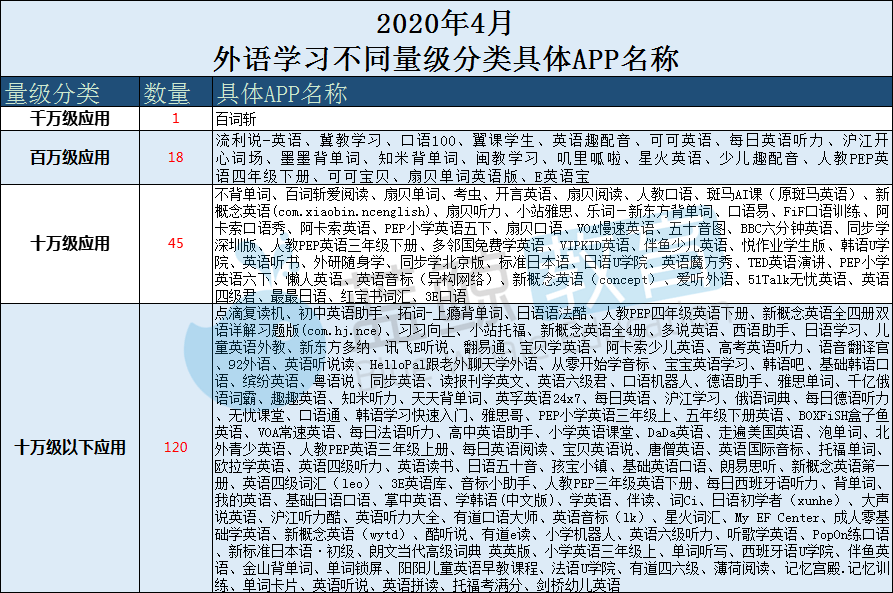This screenshot has width=893, height=593.
Task: Click the red count value 18
Action: click(176, 157)
